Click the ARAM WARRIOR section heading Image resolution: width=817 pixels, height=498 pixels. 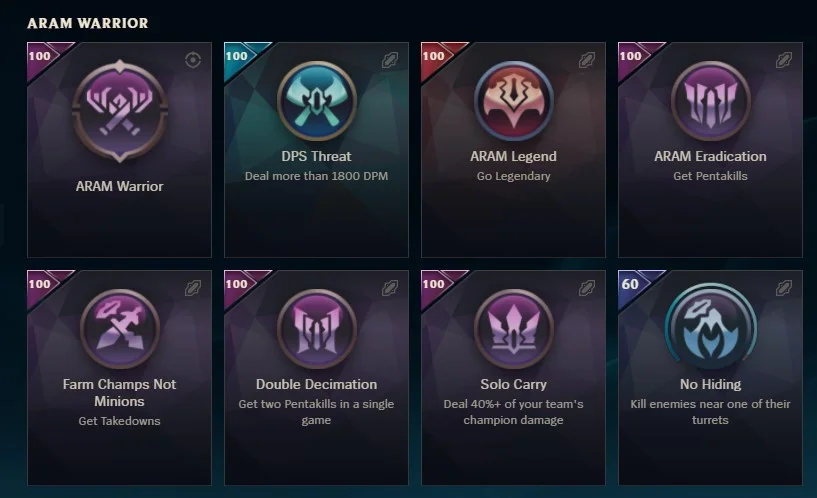88,23
